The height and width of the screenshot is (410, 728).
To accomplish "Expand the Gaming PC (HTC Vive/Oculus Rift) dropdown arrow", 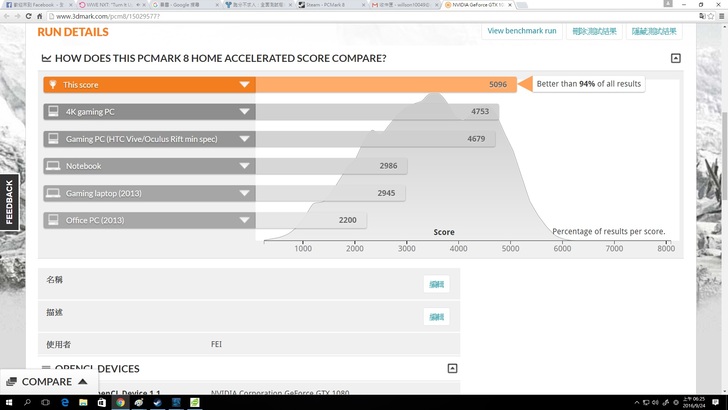I will (245, 138).
